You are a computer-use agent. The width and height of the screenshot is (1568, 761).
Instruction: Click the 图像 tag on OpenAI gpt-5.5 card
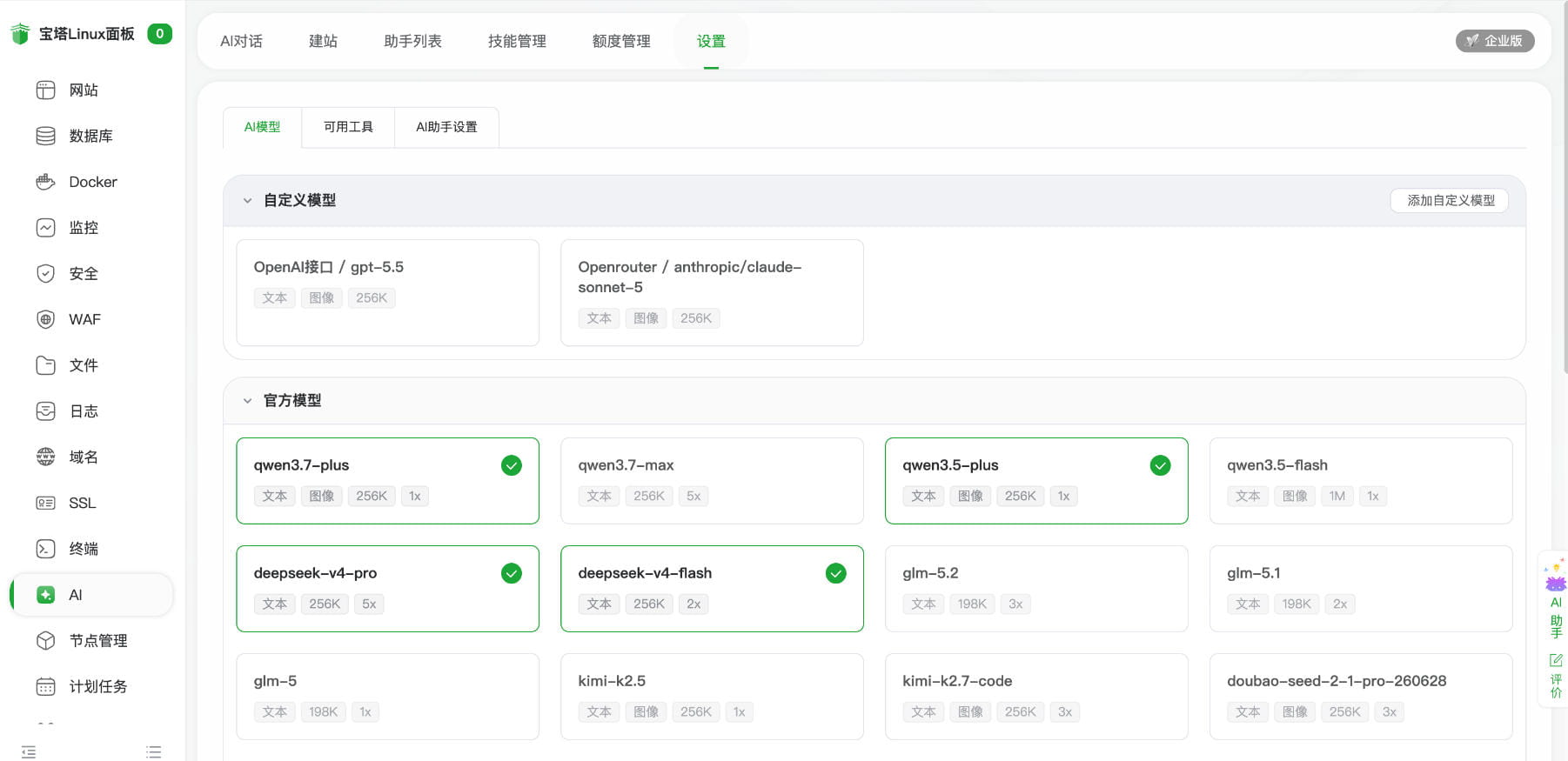322,297
